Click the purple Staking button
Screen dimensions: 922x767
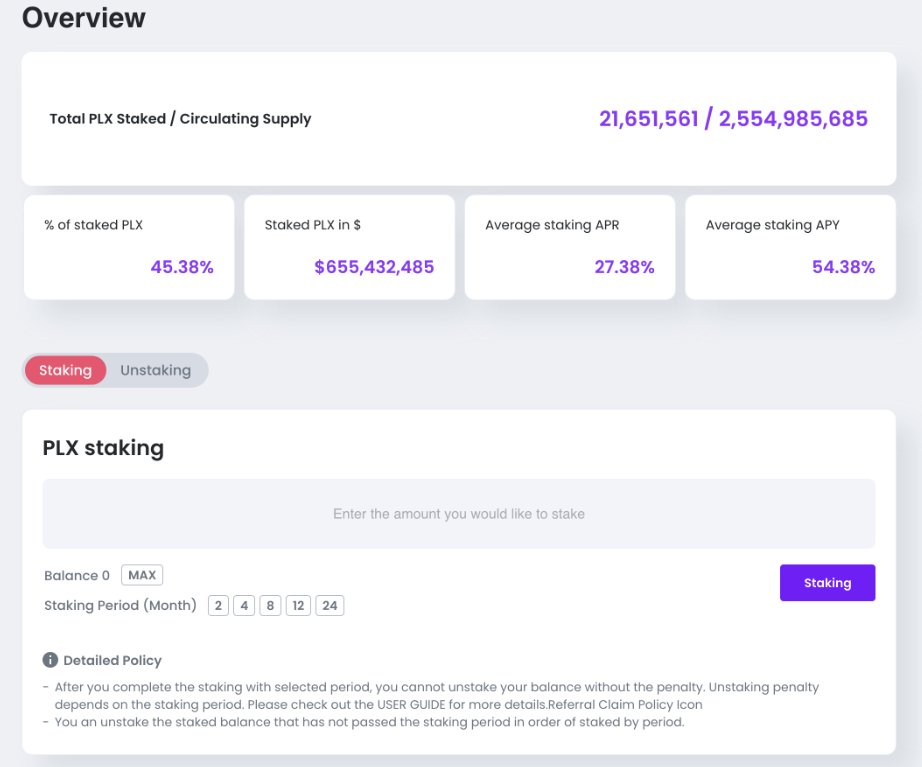pos(827,582)
